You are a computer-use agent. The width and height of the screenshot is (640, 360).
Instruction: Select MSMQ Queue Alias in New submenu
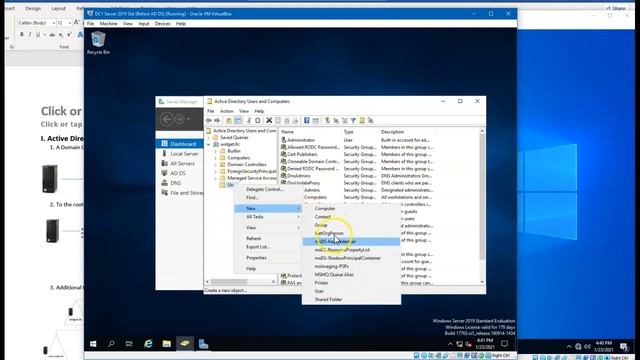pos(351,275)
